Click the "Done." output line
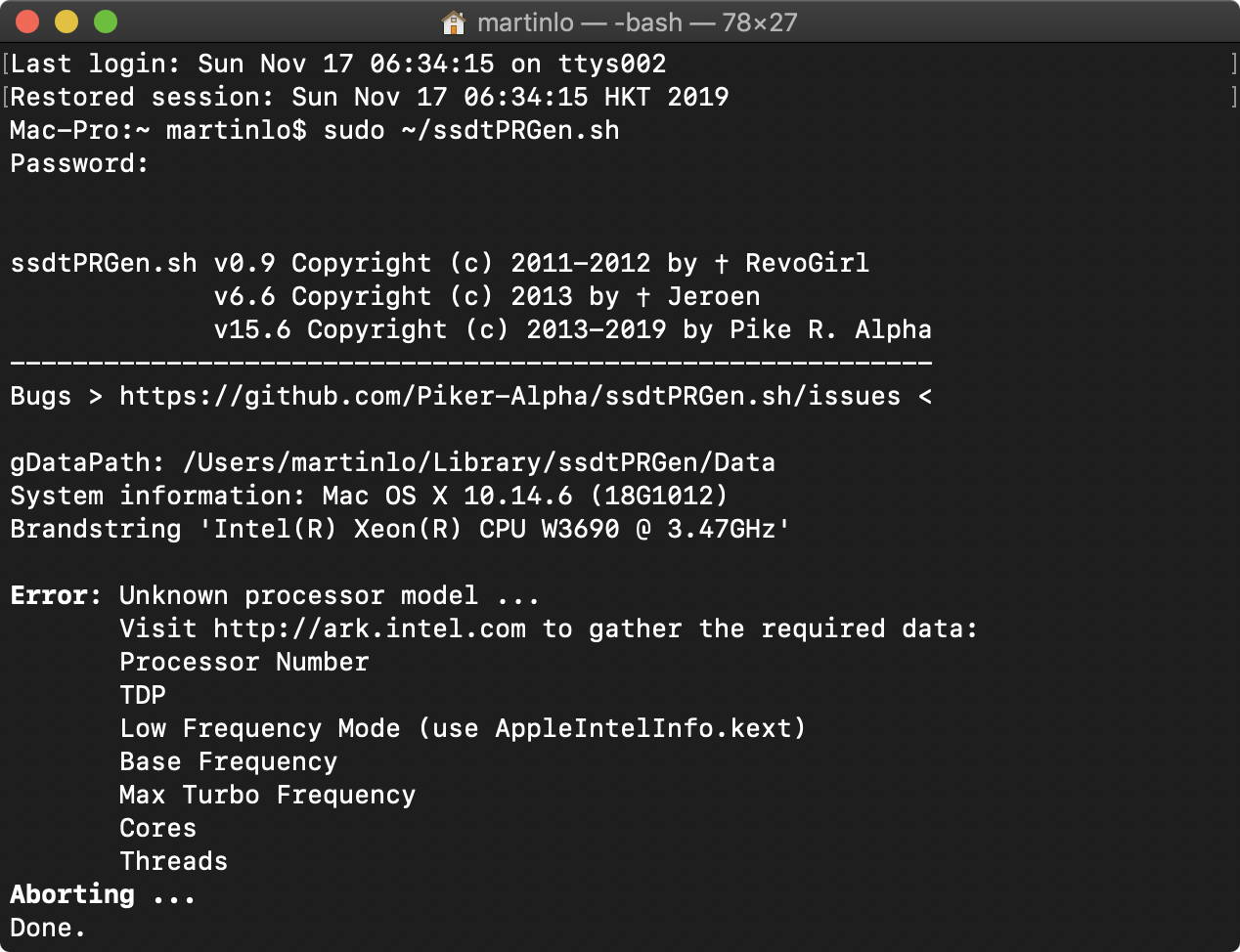 pos(48,928)
